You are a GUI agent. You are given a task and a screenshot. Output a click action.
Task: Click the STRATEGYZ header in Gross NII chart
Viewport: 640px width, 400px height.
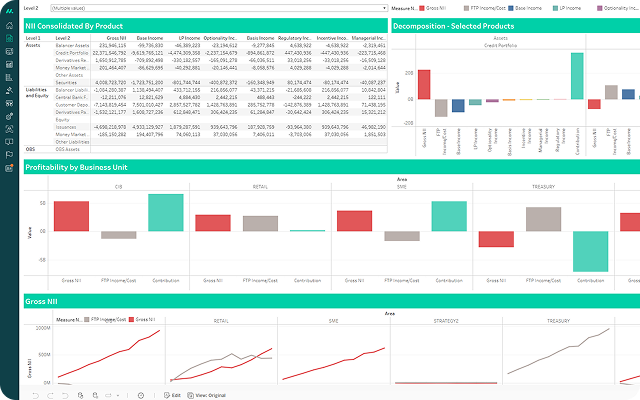pyautogui.click(x=446, y=321)
